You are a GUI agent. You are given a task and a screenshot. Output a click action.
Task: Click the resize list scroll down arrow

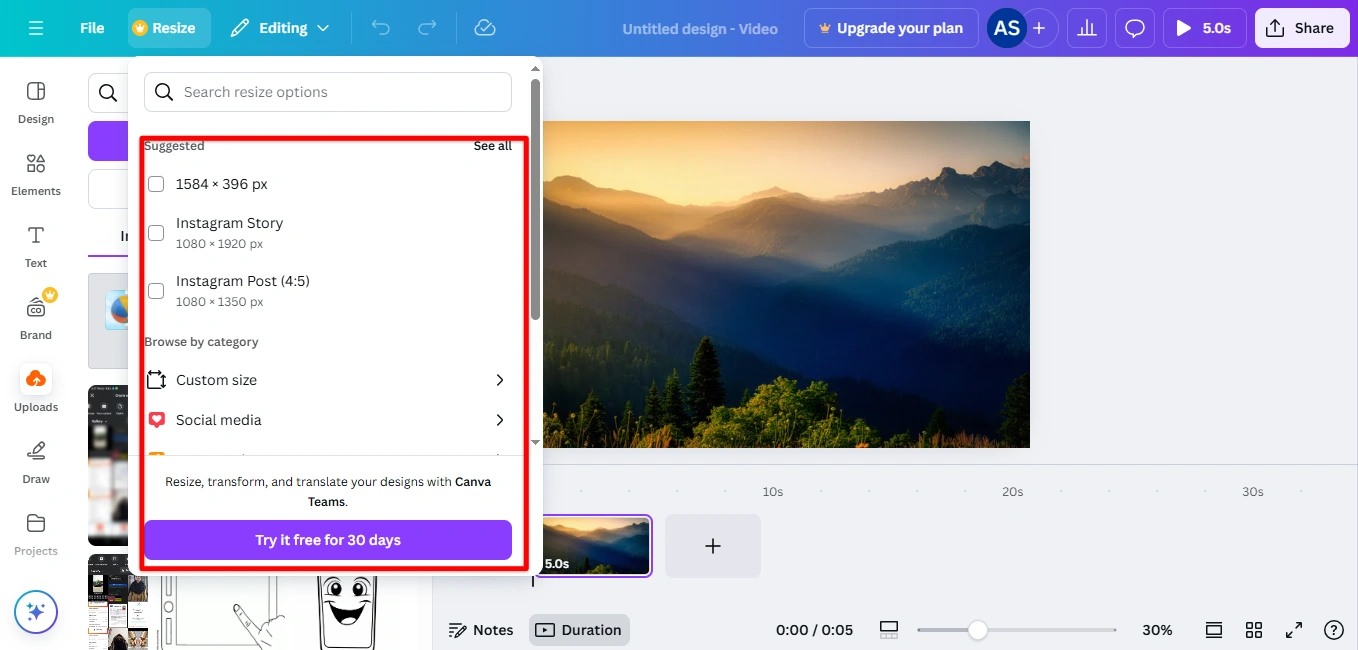[535, 441]
